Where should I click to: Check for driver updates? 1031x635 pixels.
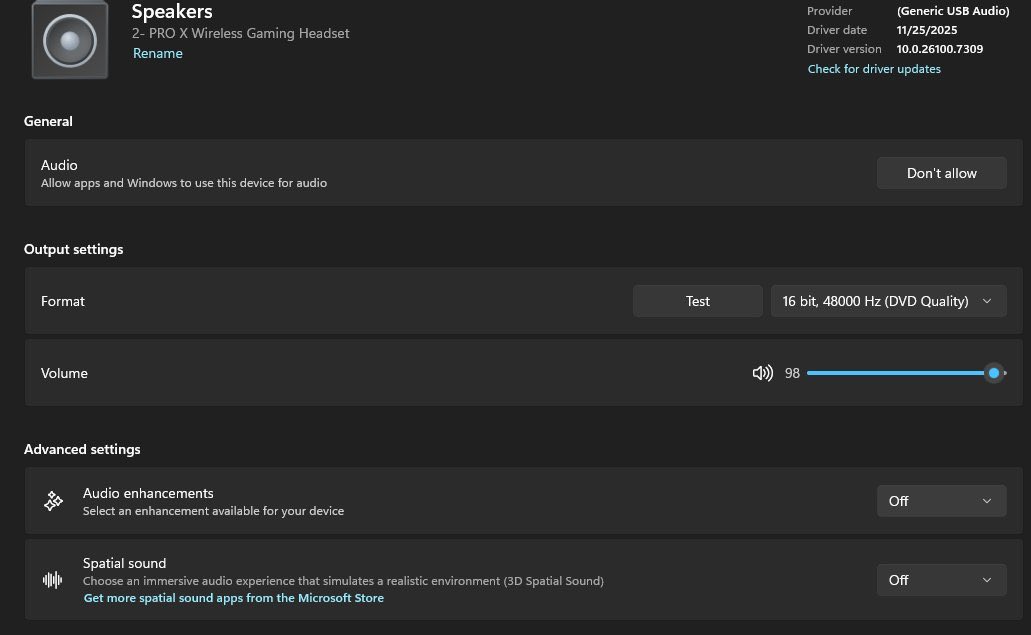click(x=874, y=69)
